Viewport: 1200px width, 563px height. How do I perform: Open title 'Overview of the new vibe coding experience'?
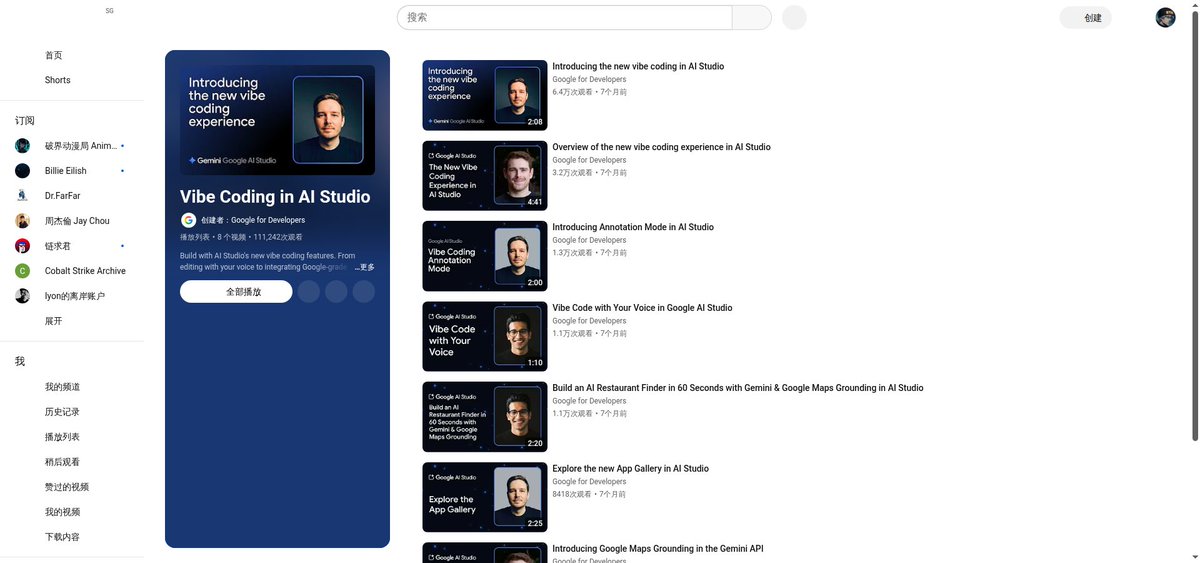[661, 147]
